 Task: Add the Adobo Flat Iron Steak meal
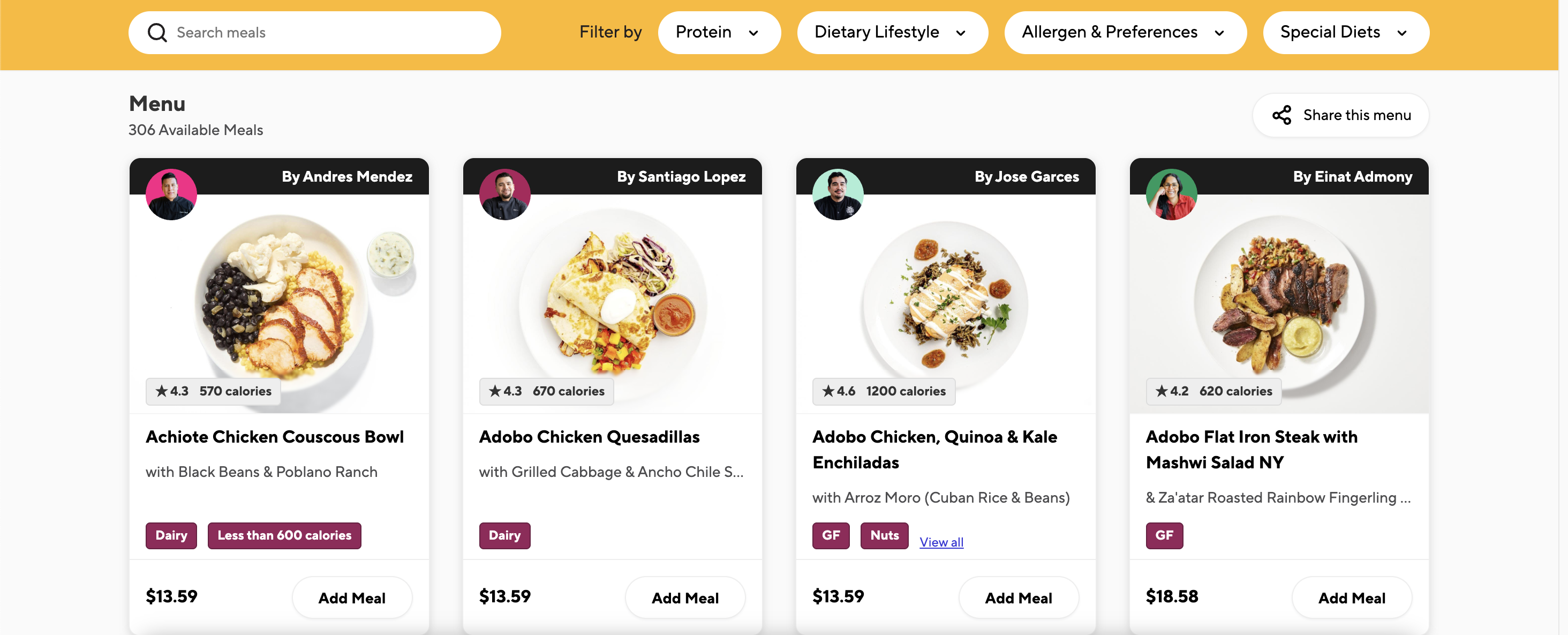[1351, 598]
